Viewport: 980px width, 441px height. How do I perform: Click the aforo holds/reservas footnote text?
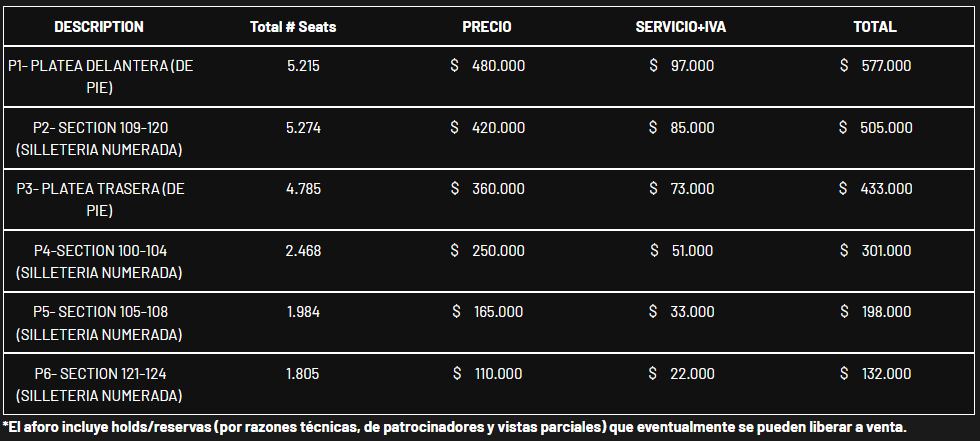pos(454,428)
